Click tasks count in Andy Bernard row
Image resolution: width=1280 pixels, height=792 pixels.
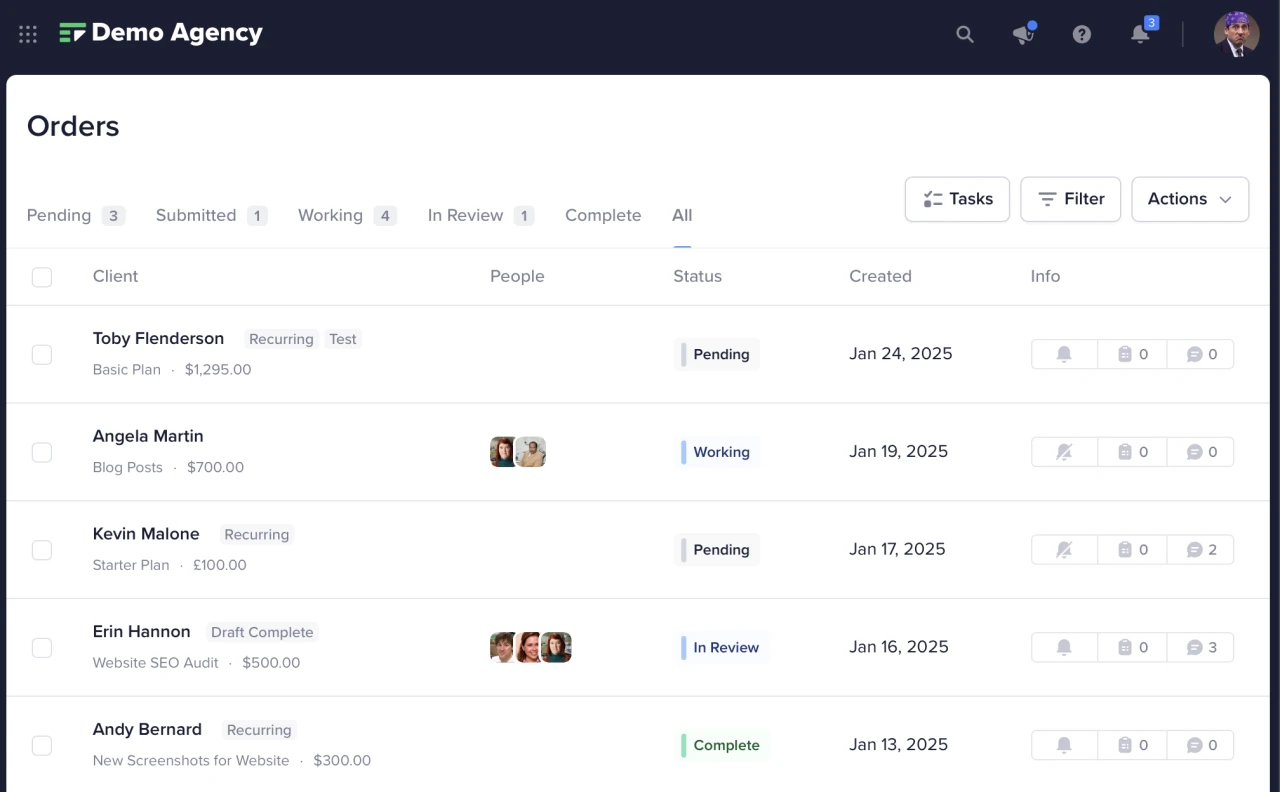(1133, 745)
